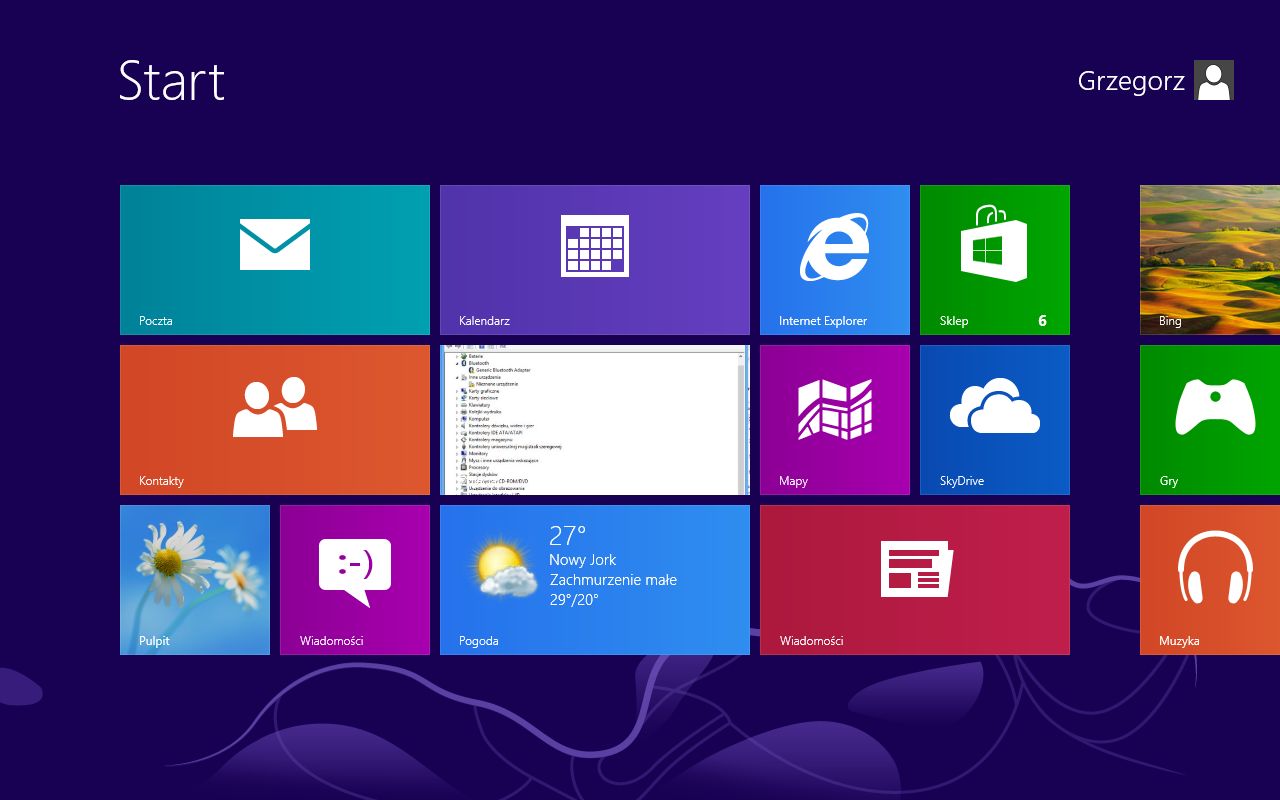The image size is (1280, 800).
Task: Open the Bing landscape photo tile
Action: pos(1210,260)
